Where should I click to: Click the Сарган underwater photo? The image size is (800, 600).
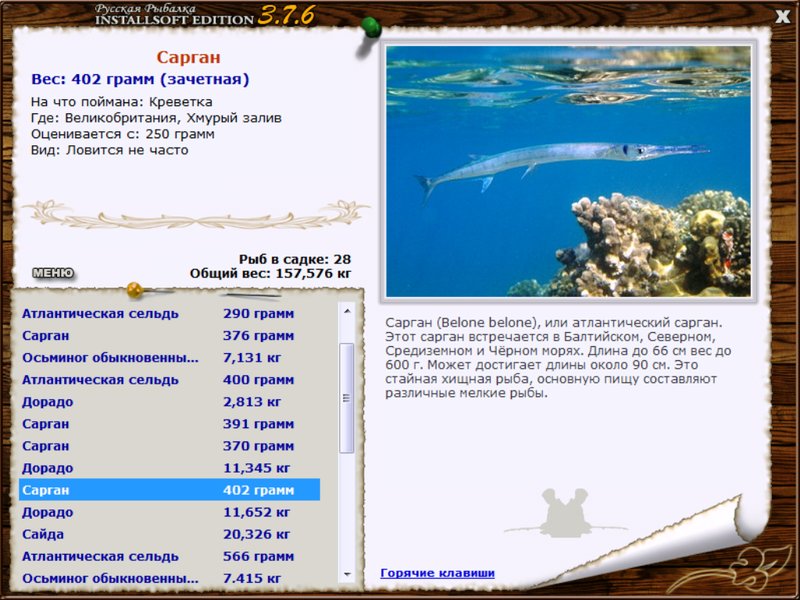coord(568,171)
